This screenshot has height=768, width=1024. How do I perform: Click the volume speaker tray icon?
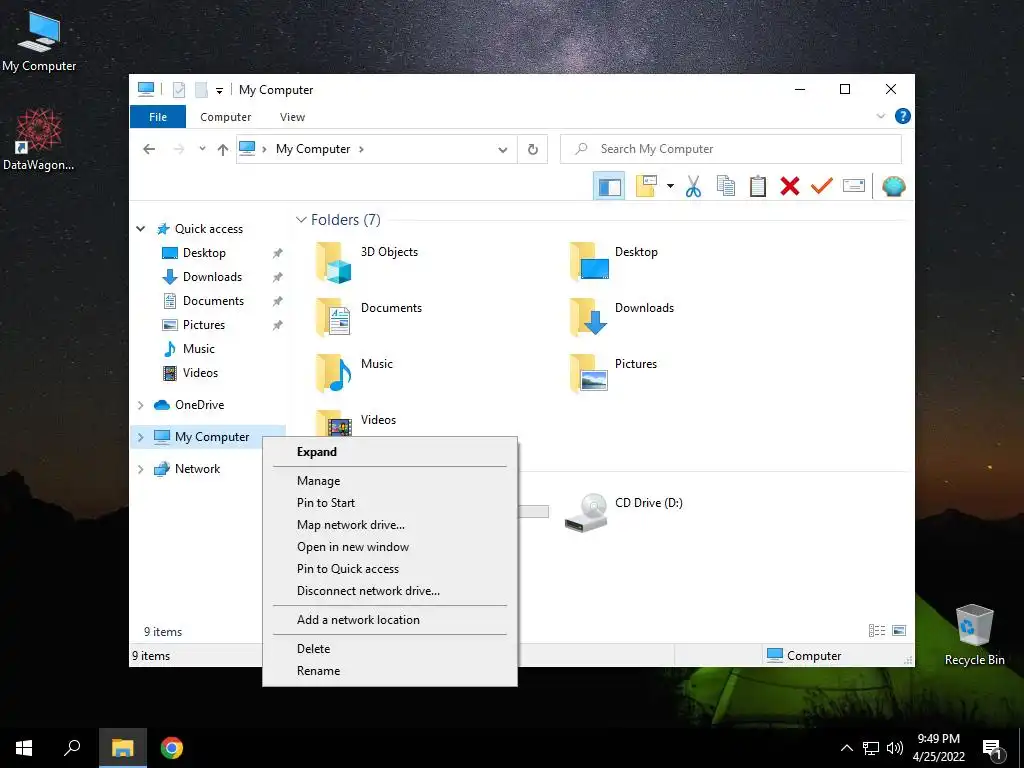895,748
